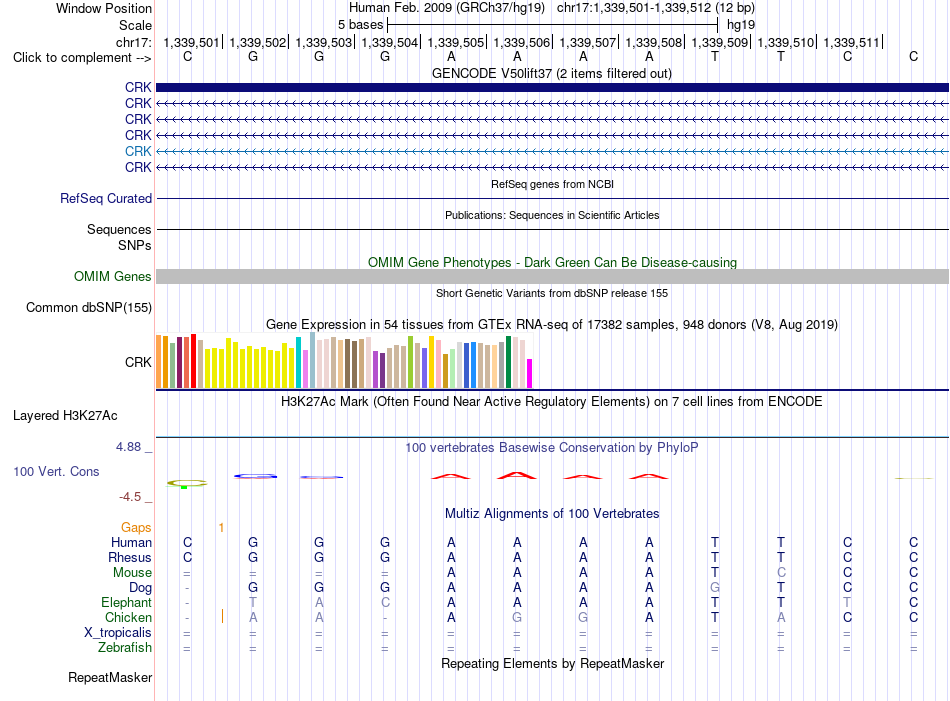Select the X_tropicalis alignment row label
This screenshot has width=950, height=701.
[x=118, y=633]
